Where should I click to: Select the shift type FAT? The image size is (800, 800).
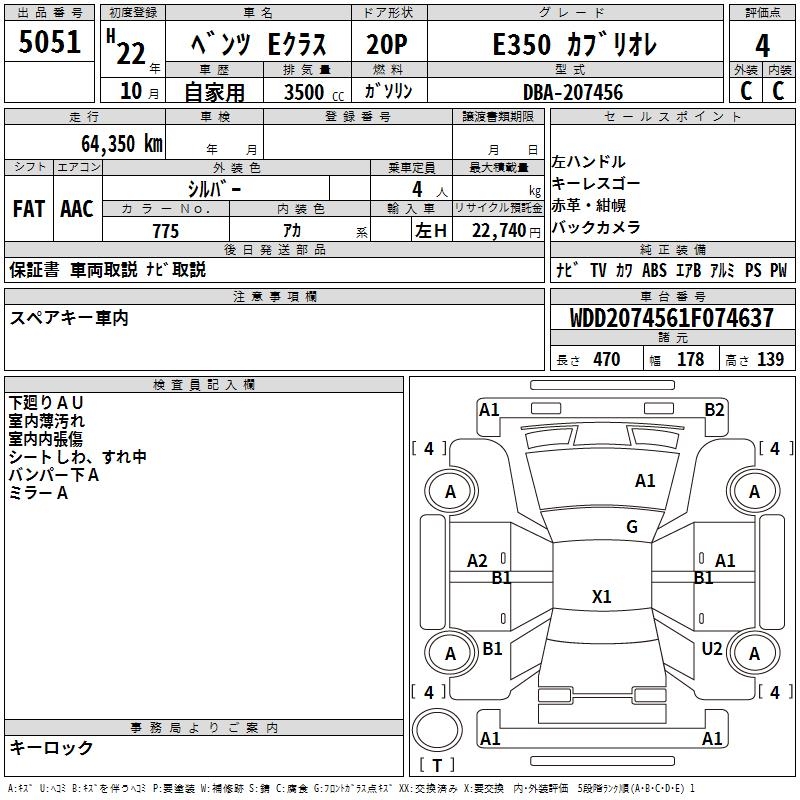[x=29, y=209]
